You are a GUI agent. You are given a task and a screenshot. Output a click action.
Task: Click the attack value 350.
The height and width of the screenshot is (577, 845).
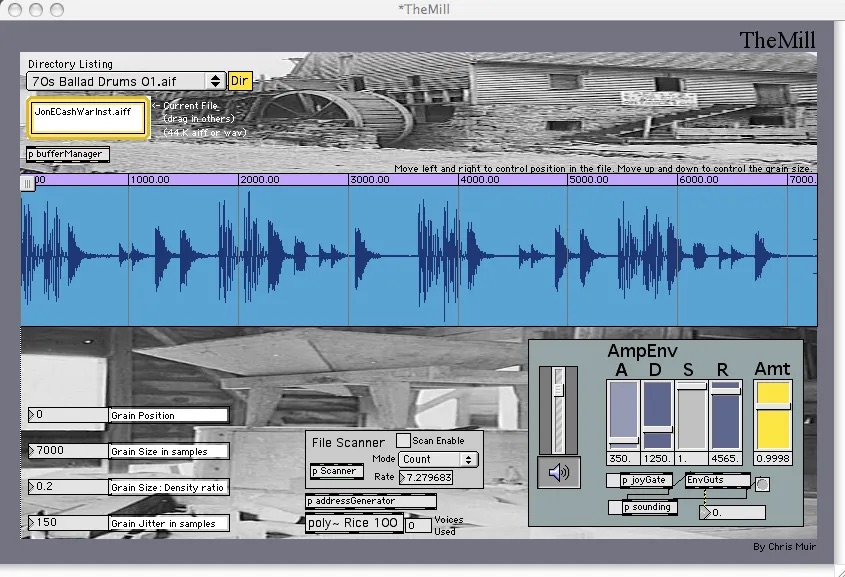pyautogui.click(x=622, y=458)
